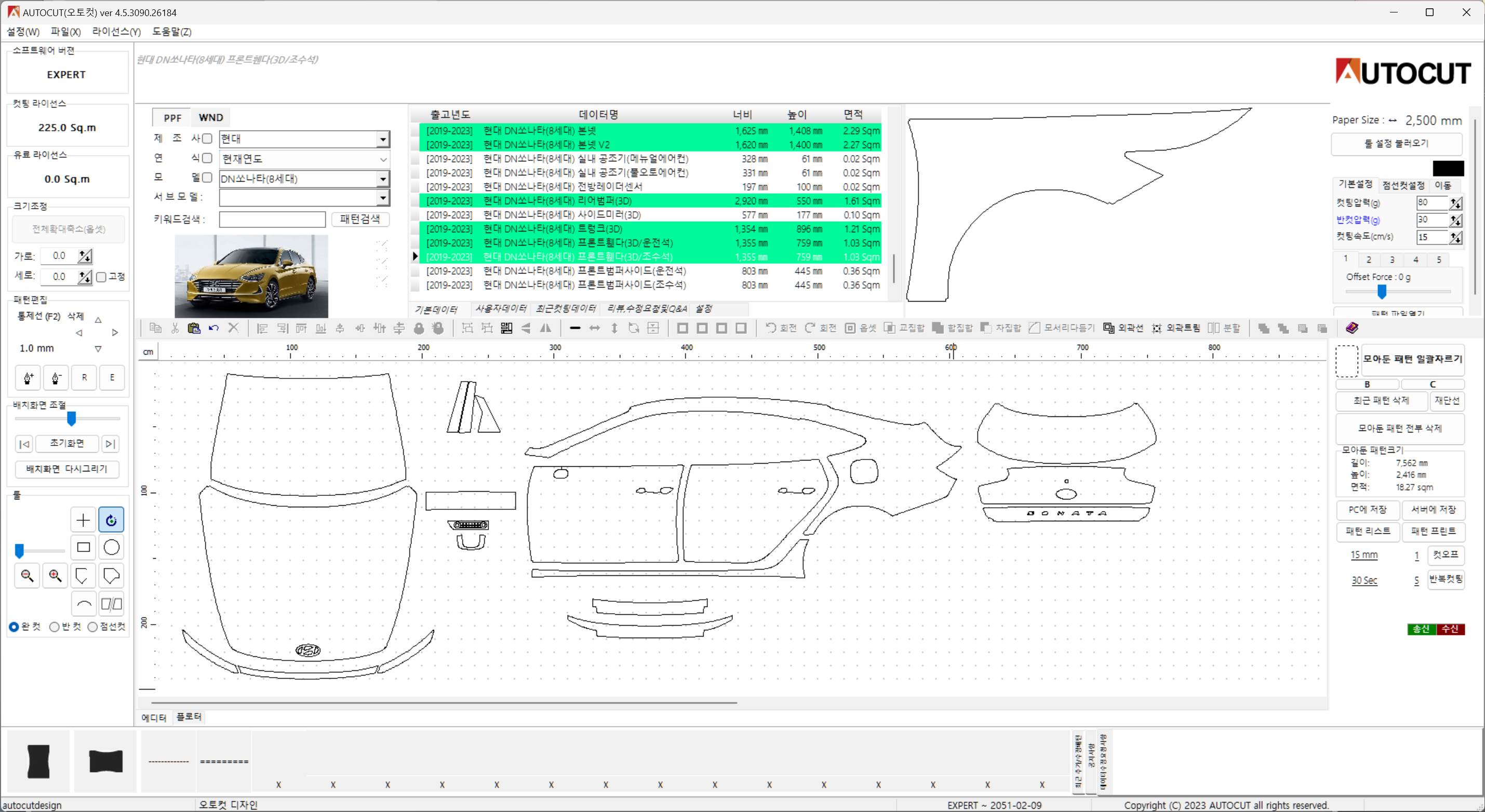Click 모아둔 패턴 전부 삭제 button

click(x=1400, y=428)
